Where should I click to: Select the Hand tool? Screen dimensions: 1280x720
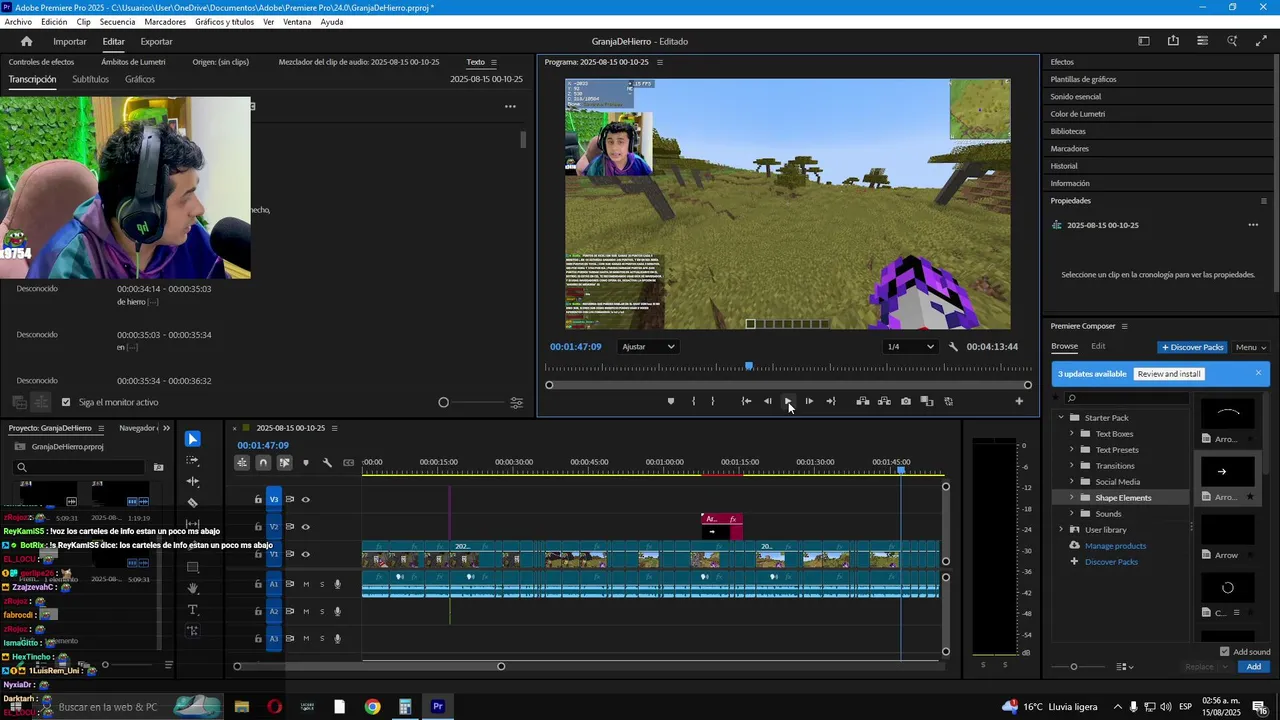pyautogui.click(x=193, y=588)
